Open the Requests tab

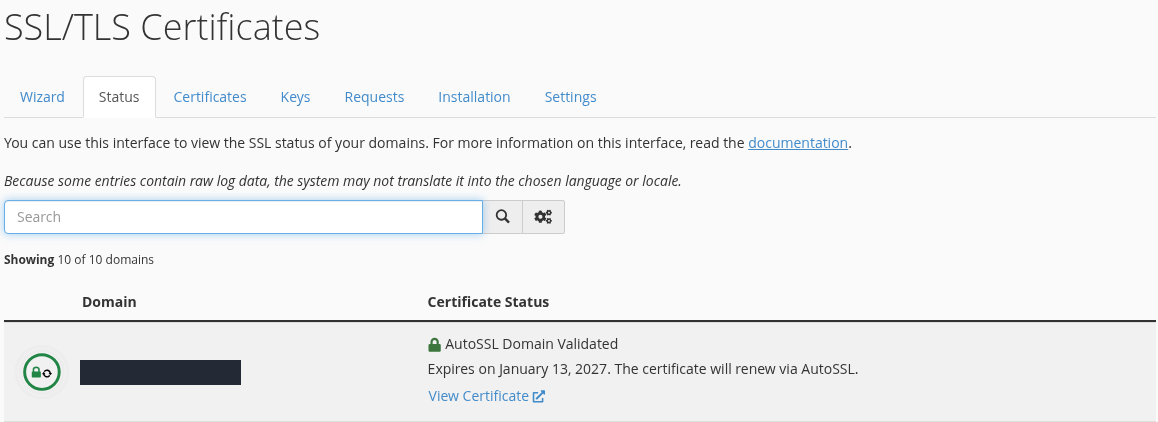tap(374, 97)
